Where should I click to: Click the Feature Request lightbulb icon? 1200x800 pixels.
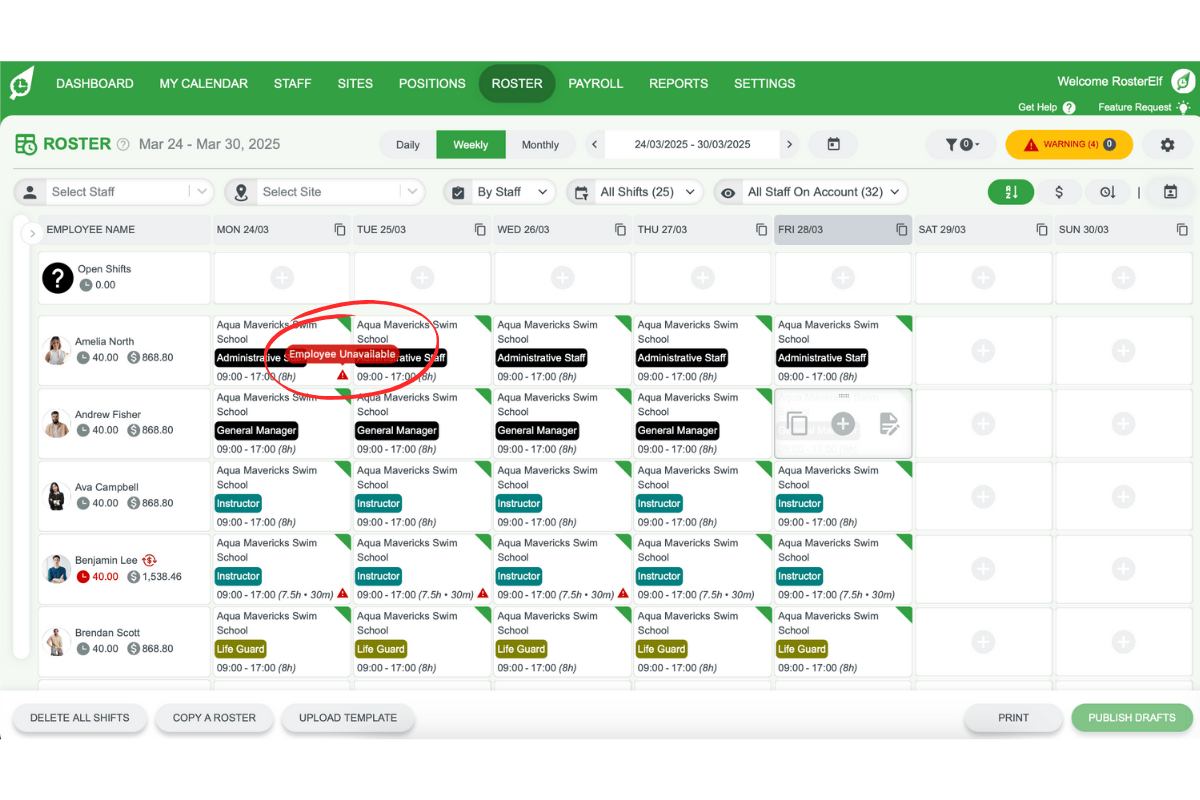(1183, 108)
